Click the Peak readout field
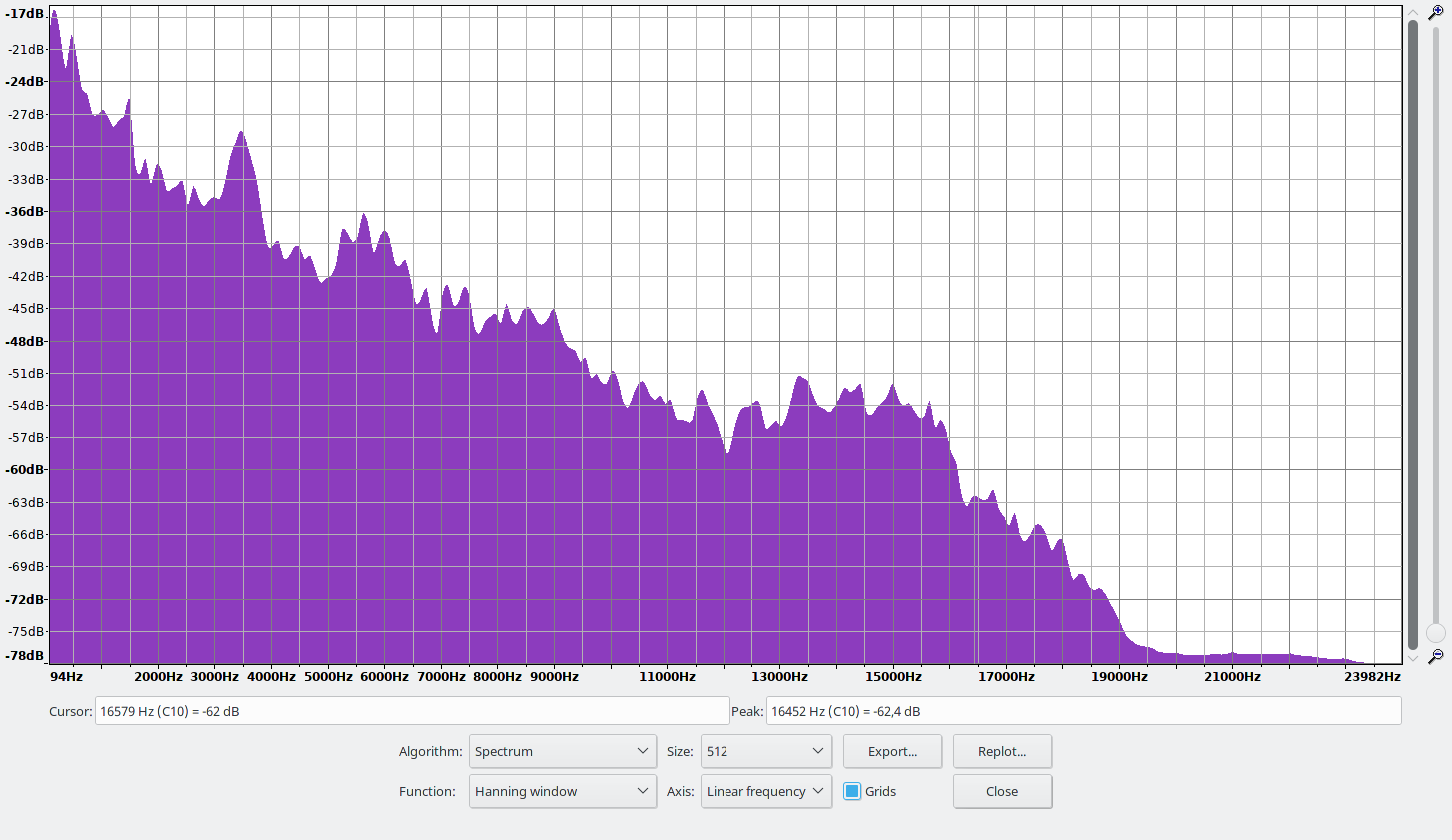This screenshot has height=840, width=1452. point(1083,711)
